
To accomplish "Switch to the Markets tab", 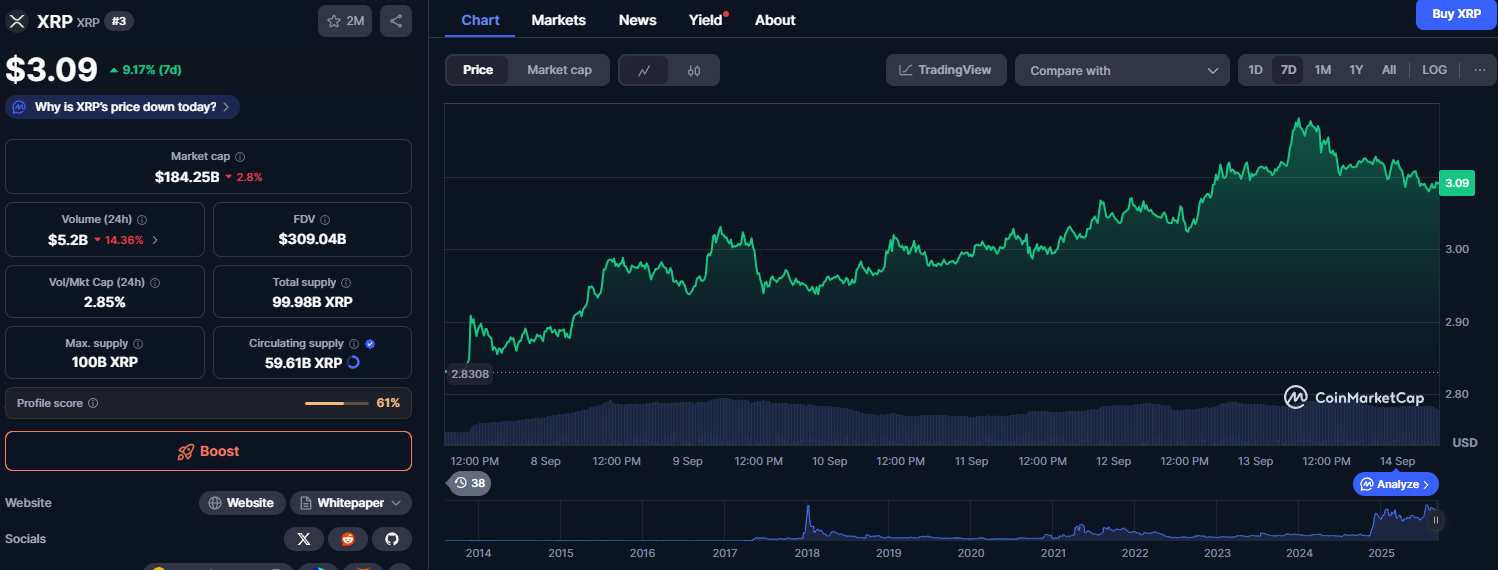I will click(x=559, y=20).
